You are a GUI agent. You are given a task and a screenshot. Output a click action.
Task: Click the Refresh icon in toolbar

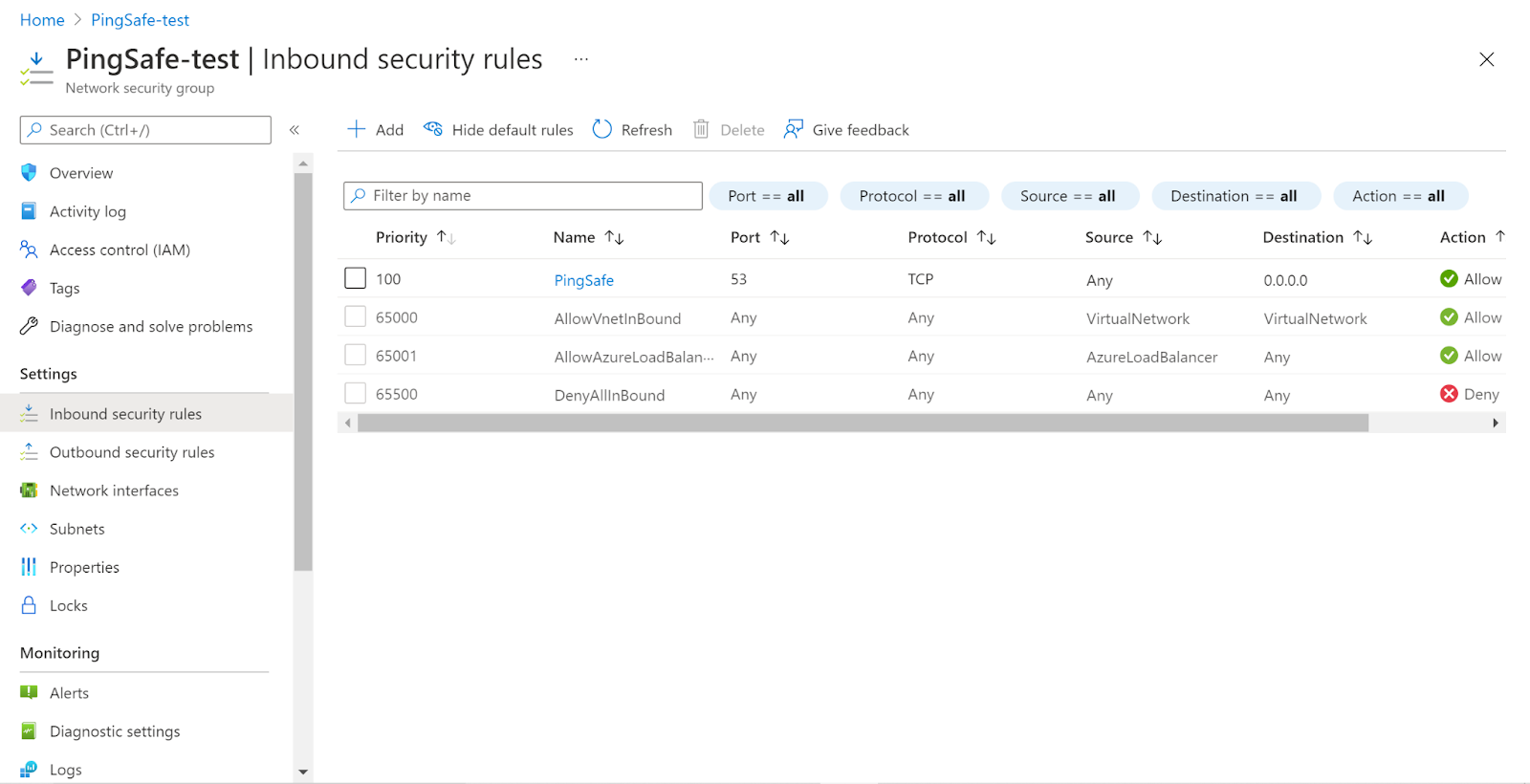(601, 129)
